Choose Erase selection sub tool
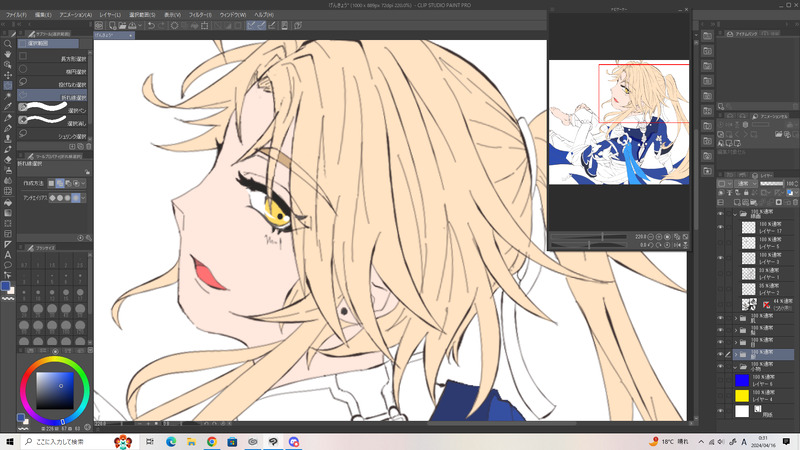800x450 pixels. (x=53, y=121)
